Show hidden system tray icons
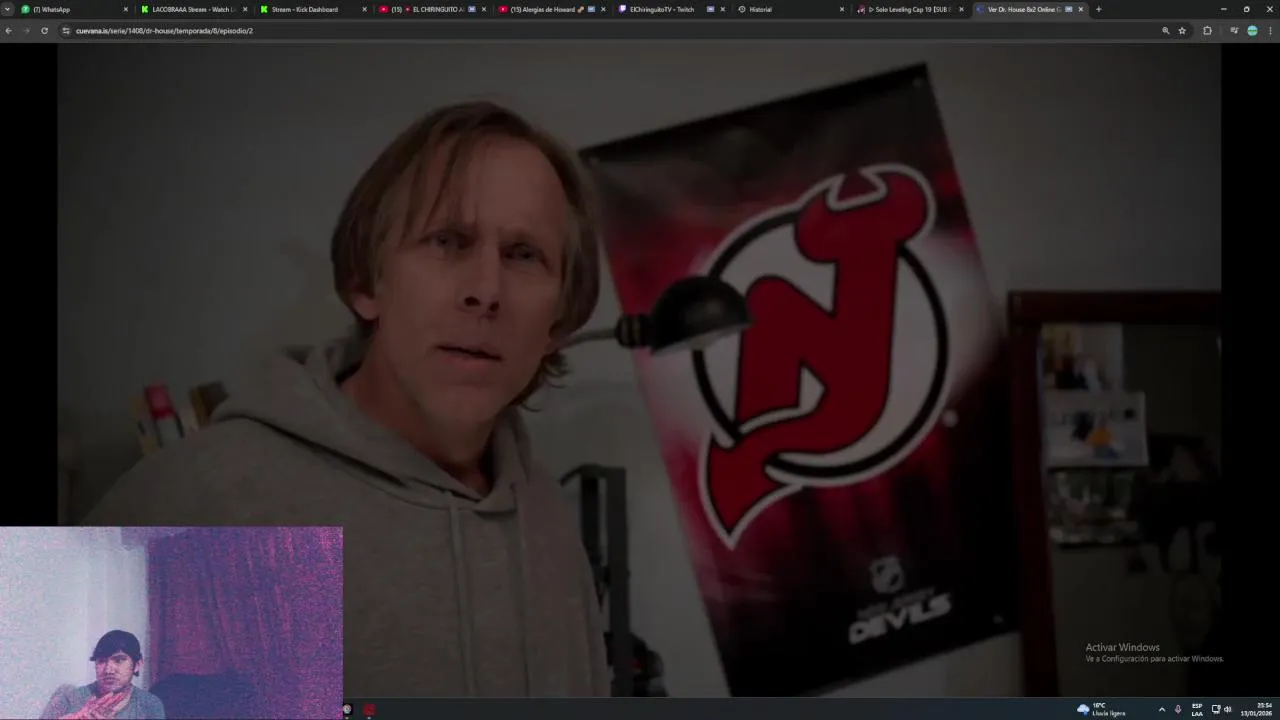Screen dimensions: 1280x720 tap(1161, 709)
